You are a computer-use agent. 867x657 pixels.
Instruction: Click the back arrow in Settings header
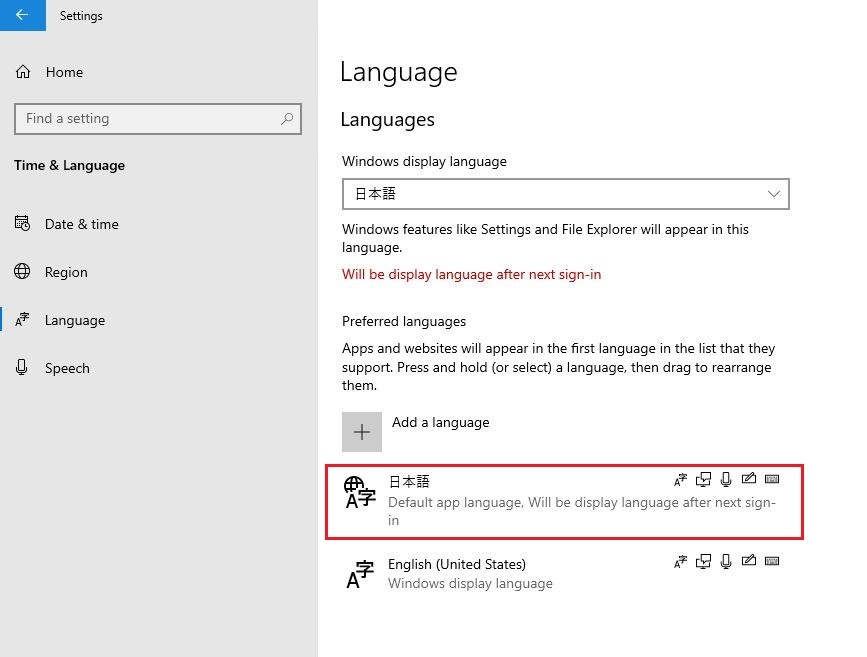23,15
